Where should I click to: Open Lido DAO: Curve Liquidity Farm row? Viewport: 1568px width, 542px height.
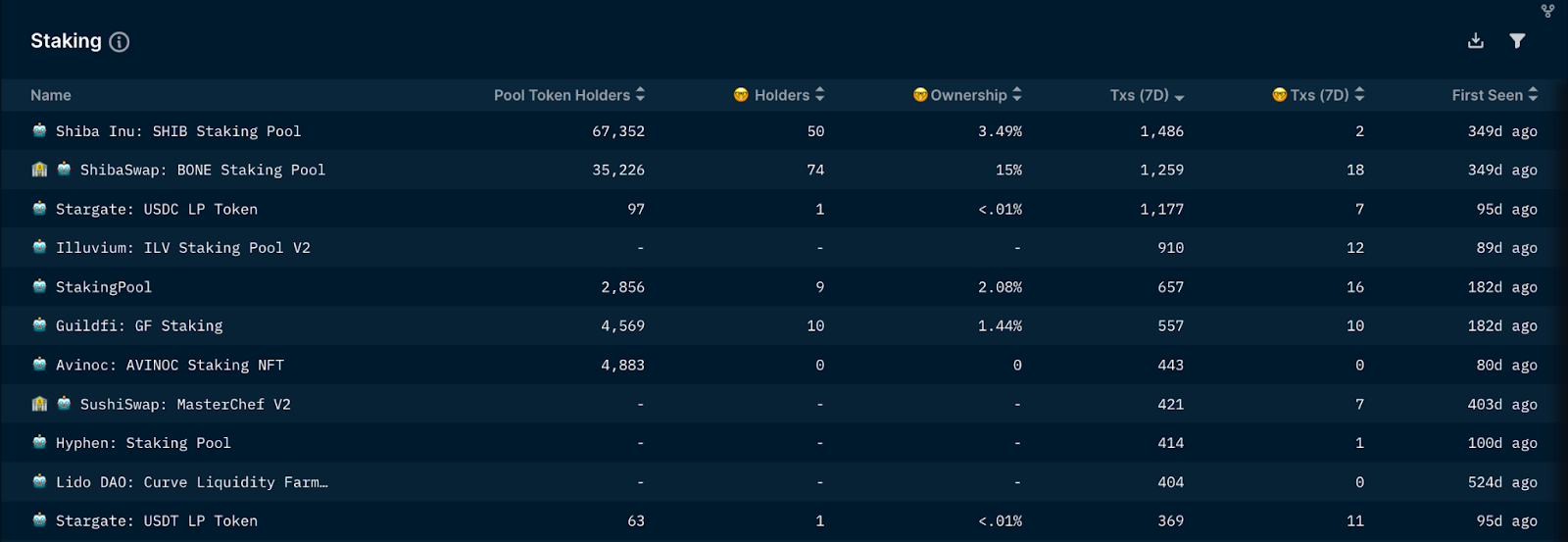tap(192, 482)
